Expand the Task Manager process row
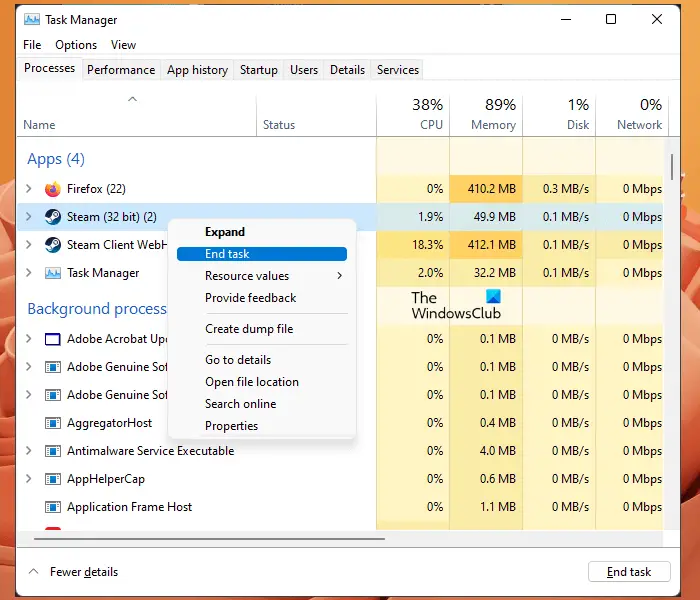 29,273
